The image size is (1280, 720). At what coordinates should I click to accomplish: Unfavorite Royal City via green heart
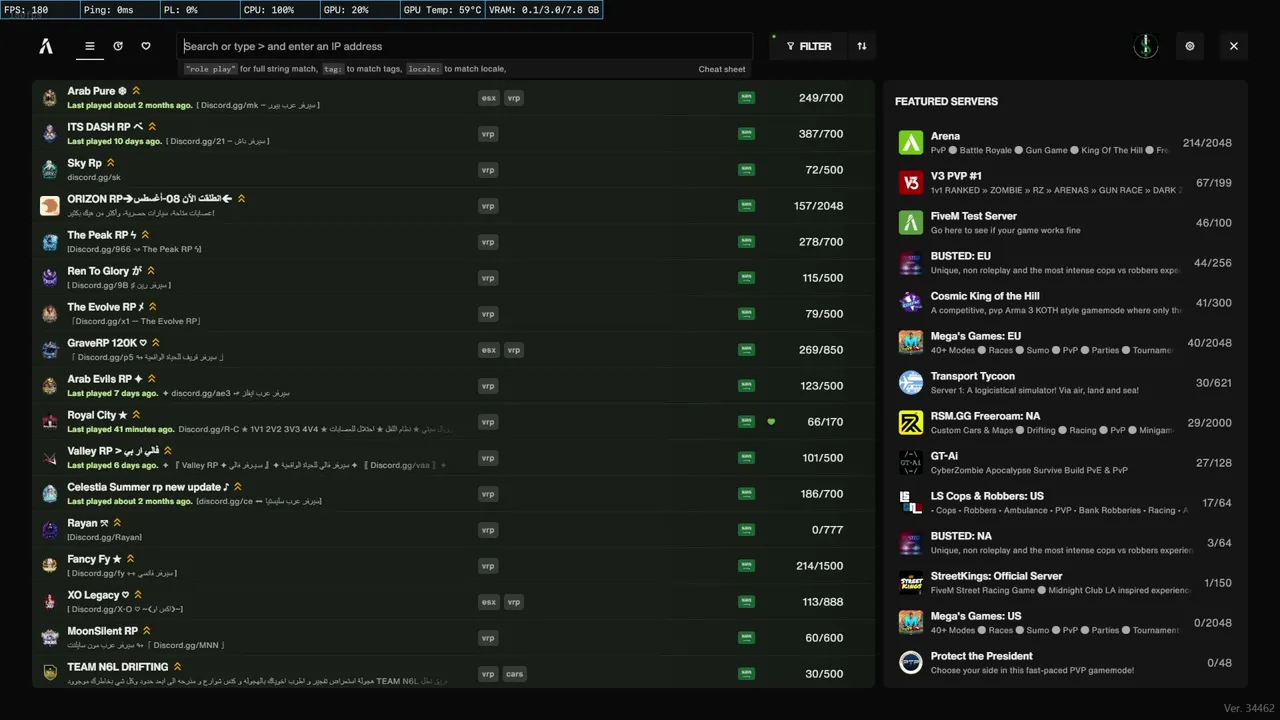click(771, 422)
